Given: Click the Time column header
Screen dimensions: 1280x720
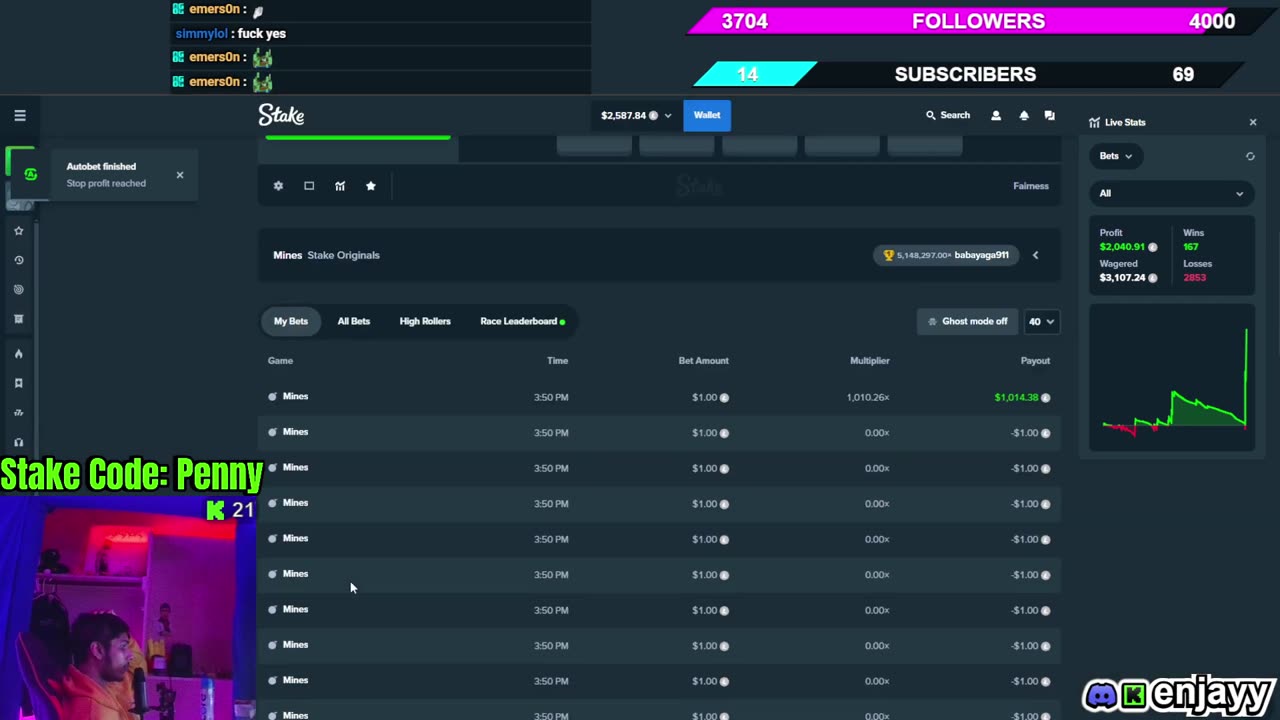Looking at the screenshot, I should coord(558,361).
